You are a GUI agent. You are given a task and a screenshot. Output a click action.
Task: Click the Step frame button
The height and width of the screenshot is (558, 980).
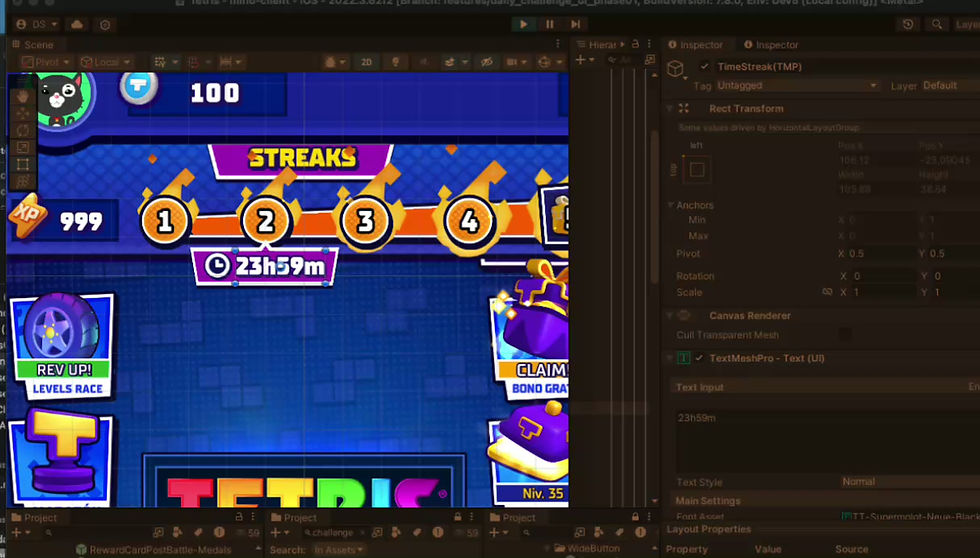coord(576,24)
